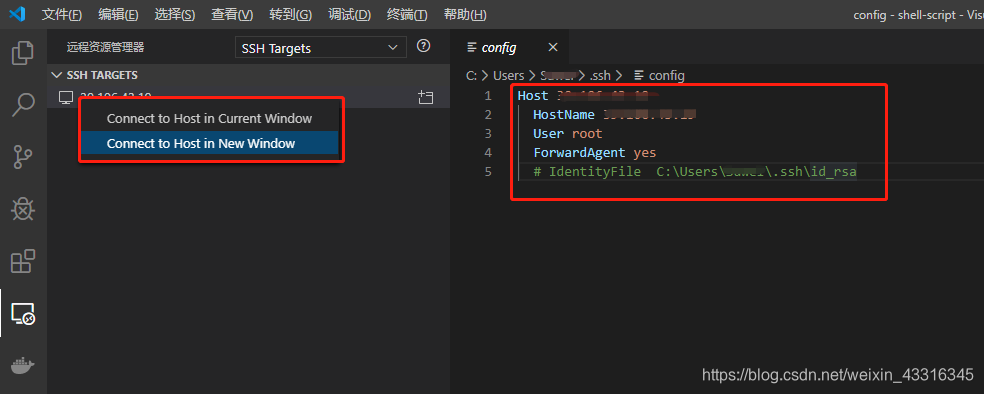Click the VS Code logo icon
The image size is (984, 394).
tap(17, 14)
